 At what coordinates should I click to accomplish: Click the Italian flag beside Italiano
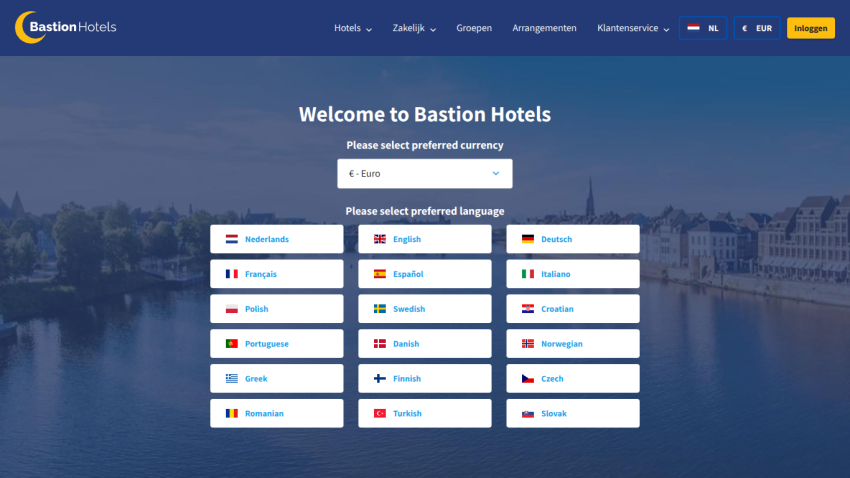pos(527,274)
